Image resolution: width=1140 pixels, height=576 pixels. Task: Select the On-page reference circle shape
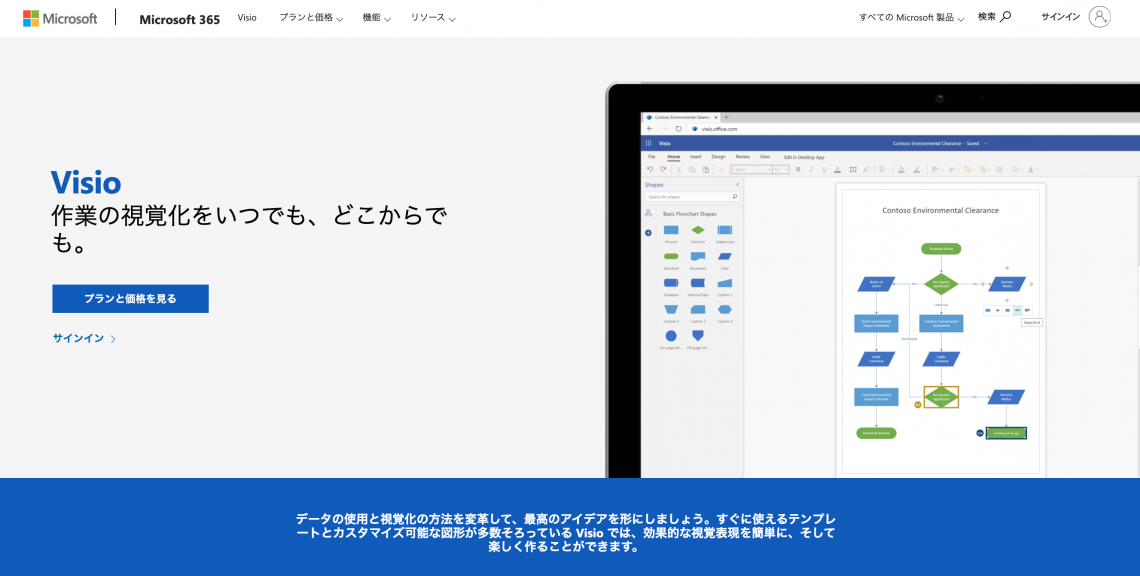point(671,336)
